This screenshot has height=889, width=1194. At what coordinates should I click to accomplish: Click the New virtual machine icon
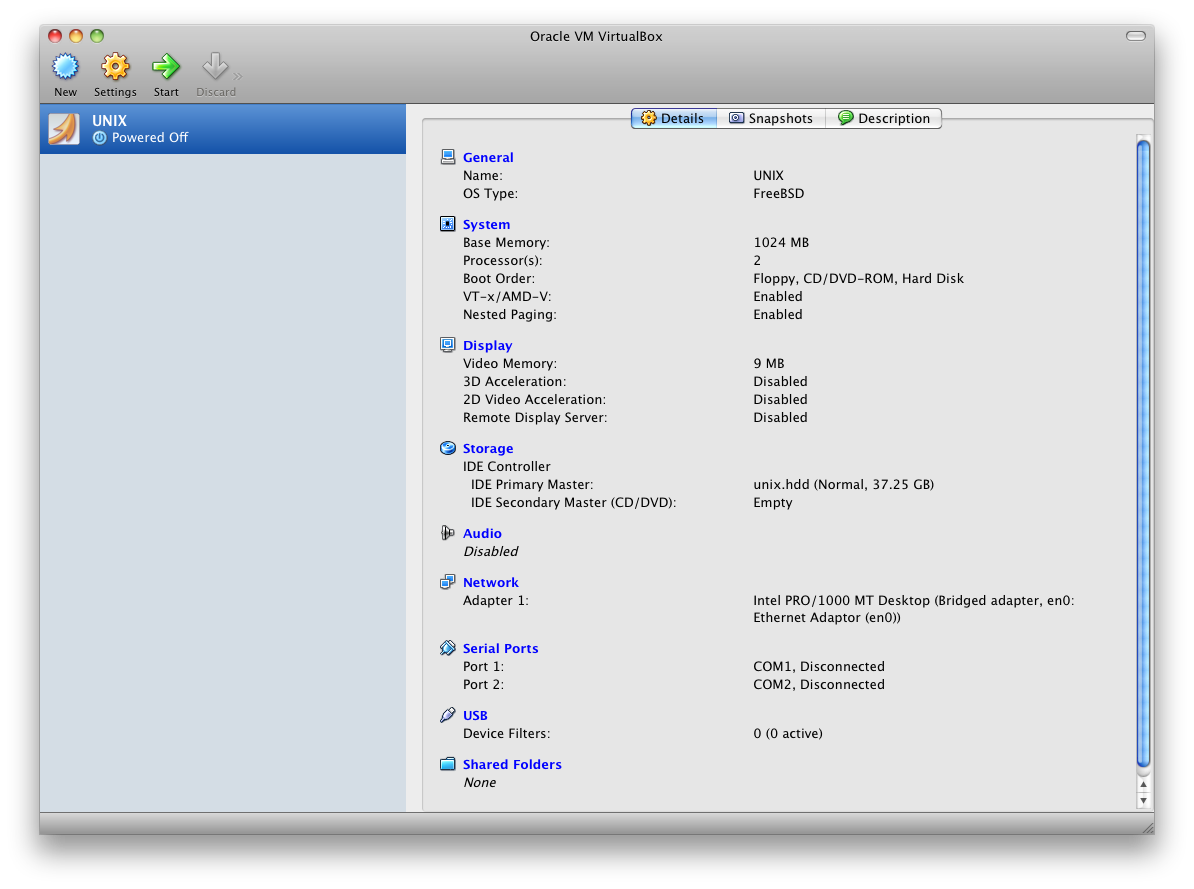click(64, 64)
